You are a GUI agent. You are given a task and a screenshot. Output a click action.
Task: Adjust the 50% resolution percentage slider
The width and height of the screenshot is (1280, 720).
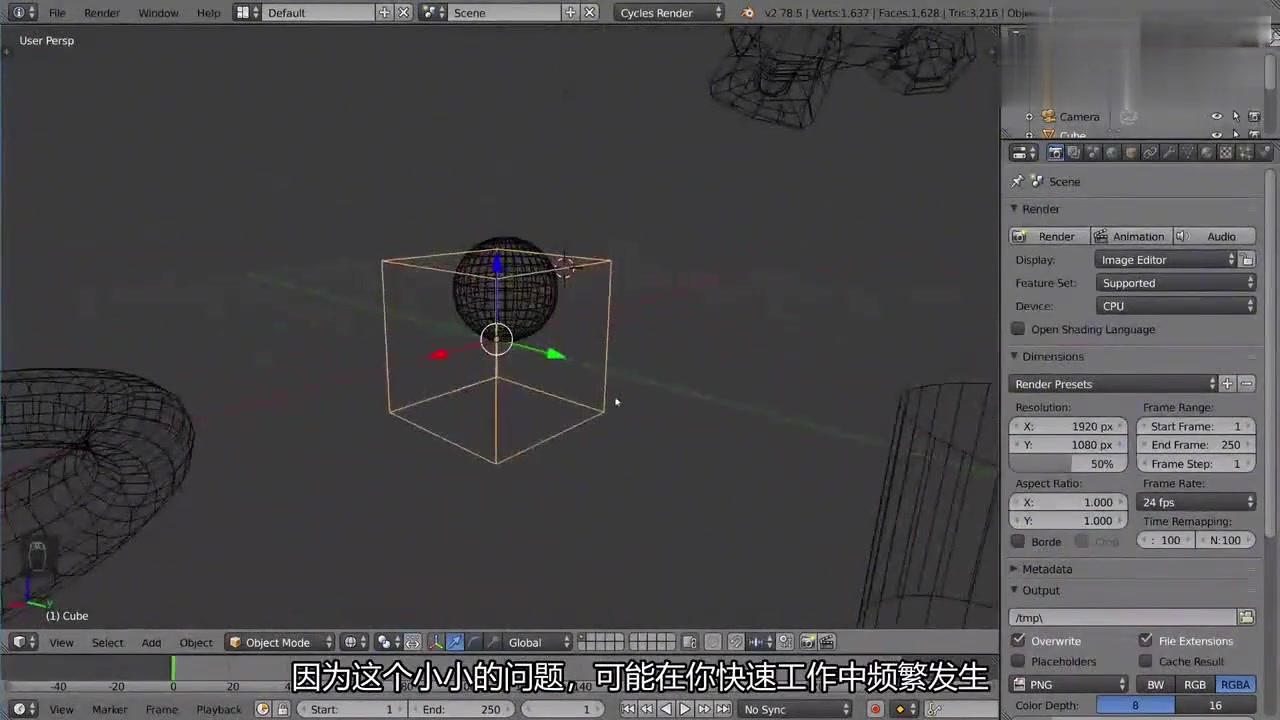click(x=1068, y=464)
